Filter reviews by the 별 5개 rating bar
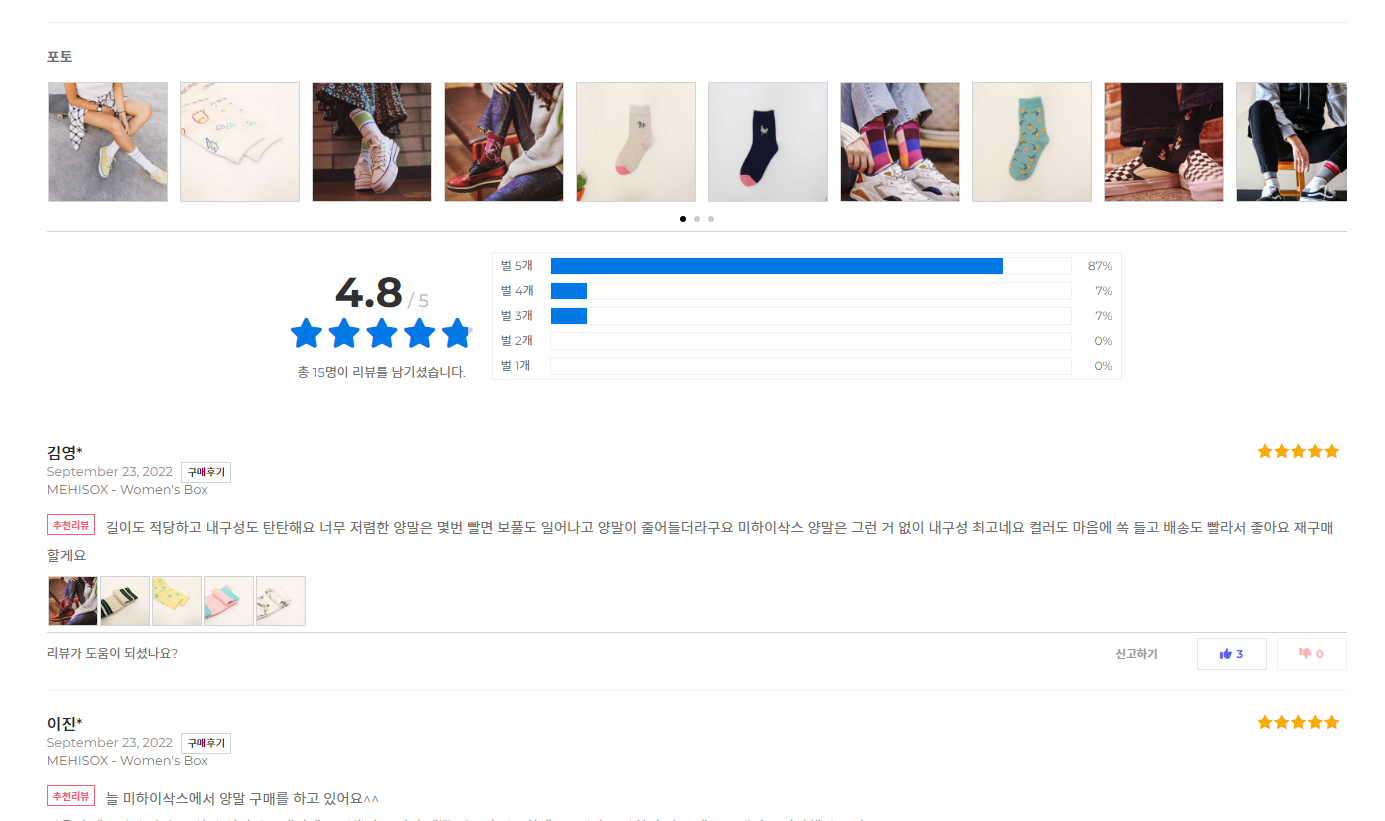 point(811,266)
